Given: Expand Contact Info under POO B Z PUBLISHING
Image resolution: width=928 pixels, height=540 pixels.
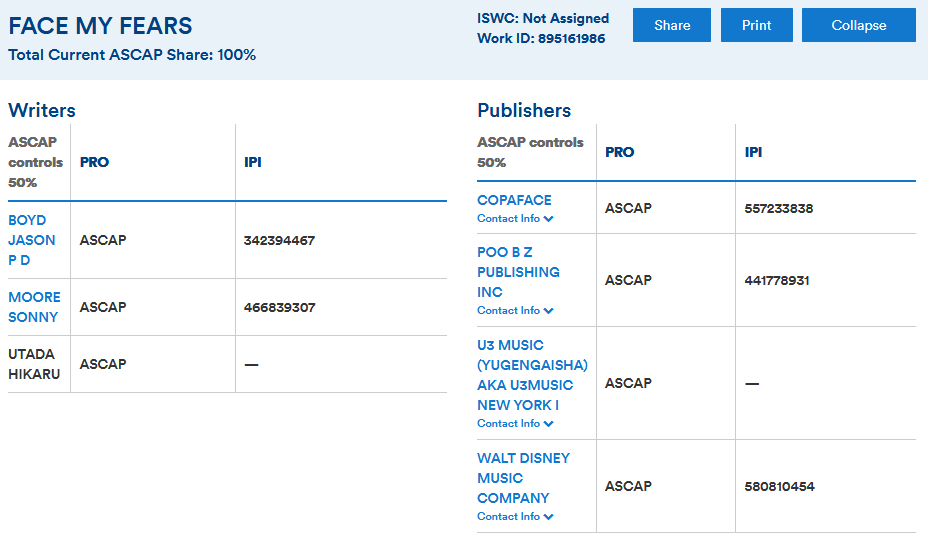Looking at the screenshot, I should 515,310.
